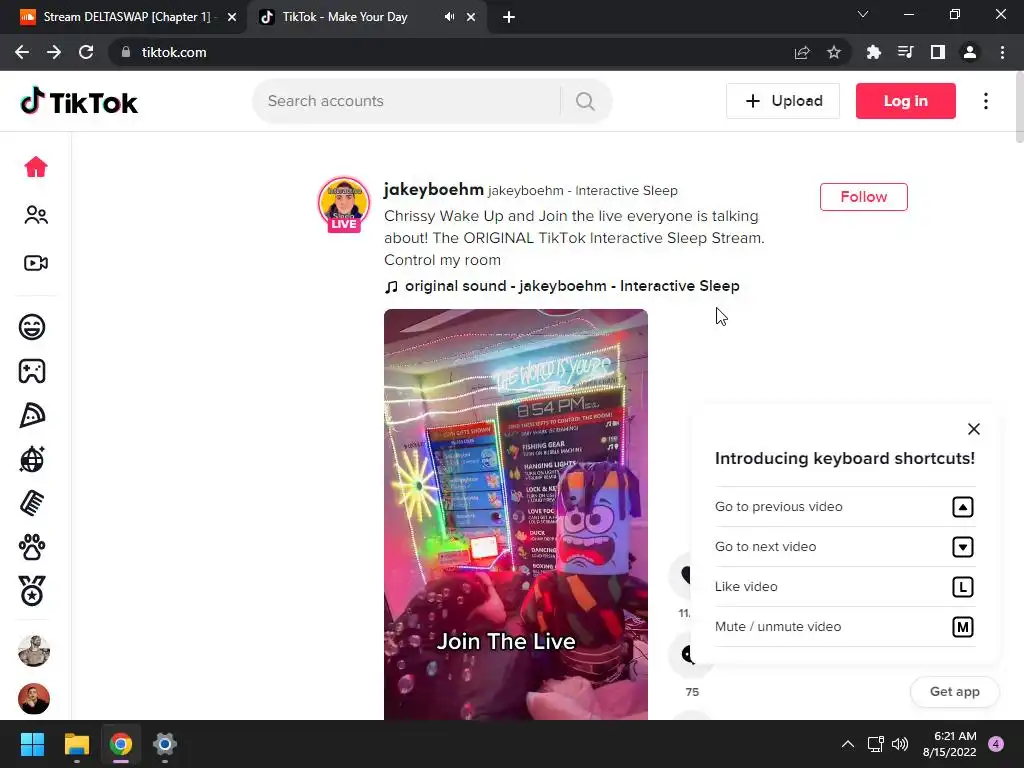1024x768 pixels.
Task: Click the Log in button
Action: 906,101
